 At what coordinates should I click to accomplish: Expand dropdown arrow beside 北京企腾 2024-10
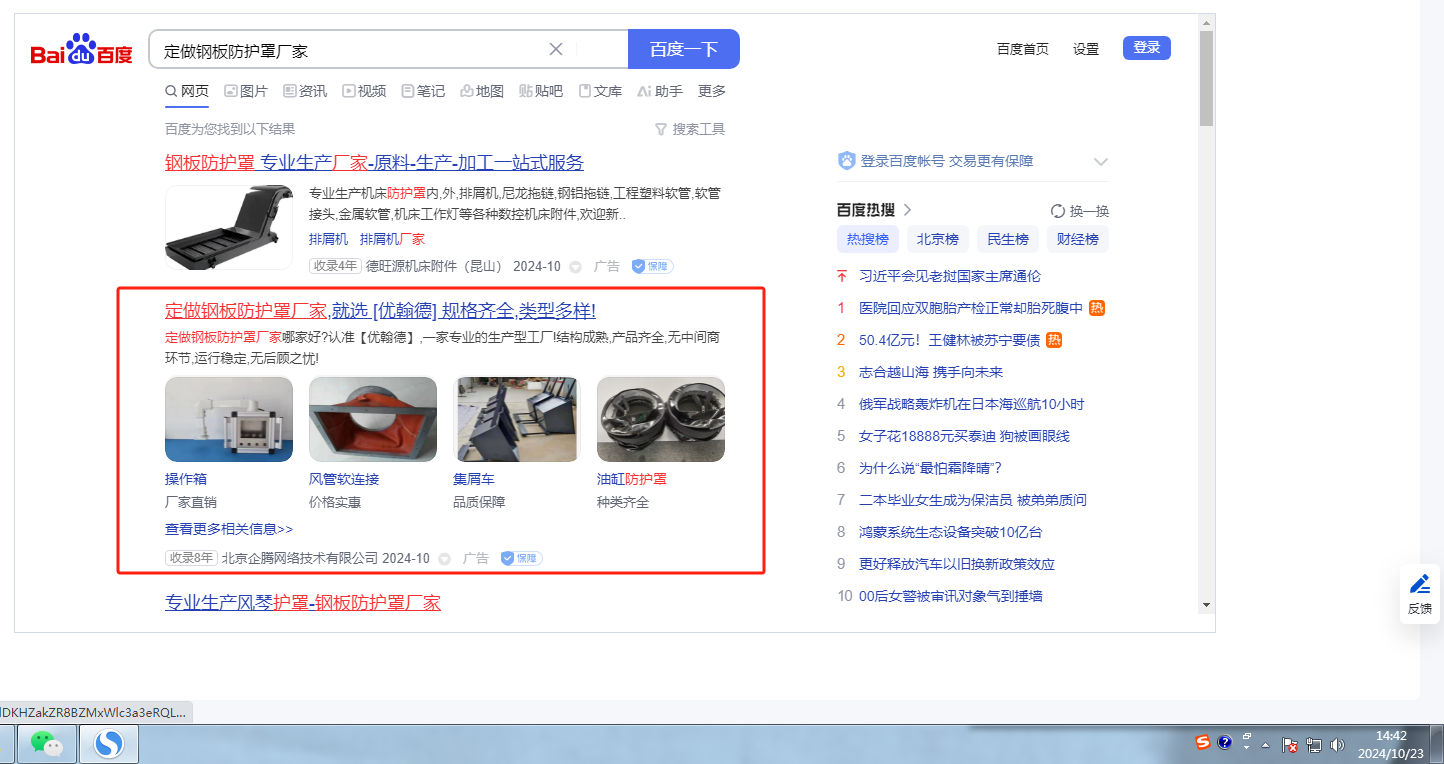point(444,559)
